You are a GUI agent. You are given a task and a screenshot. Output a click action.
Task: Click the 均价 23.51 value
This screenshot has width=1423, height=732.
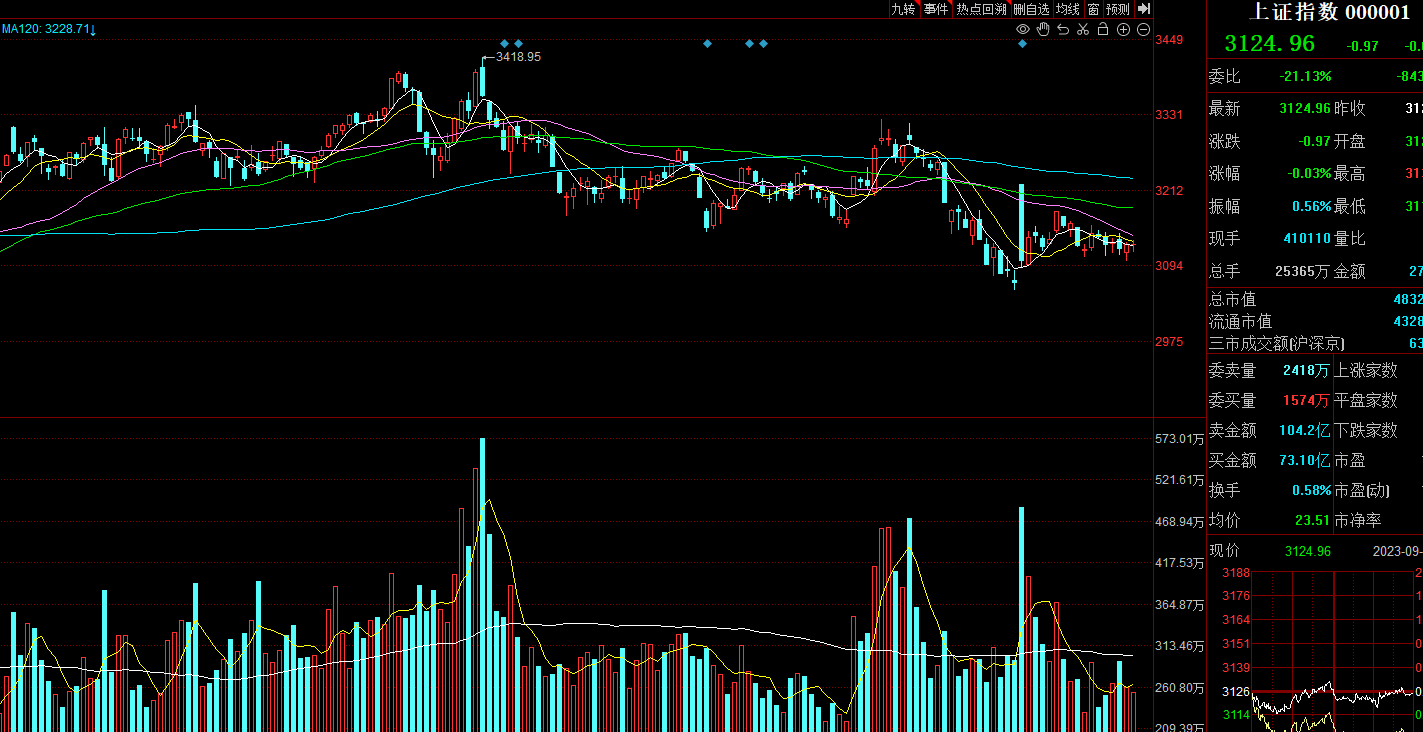click(x=1312, y=521)
